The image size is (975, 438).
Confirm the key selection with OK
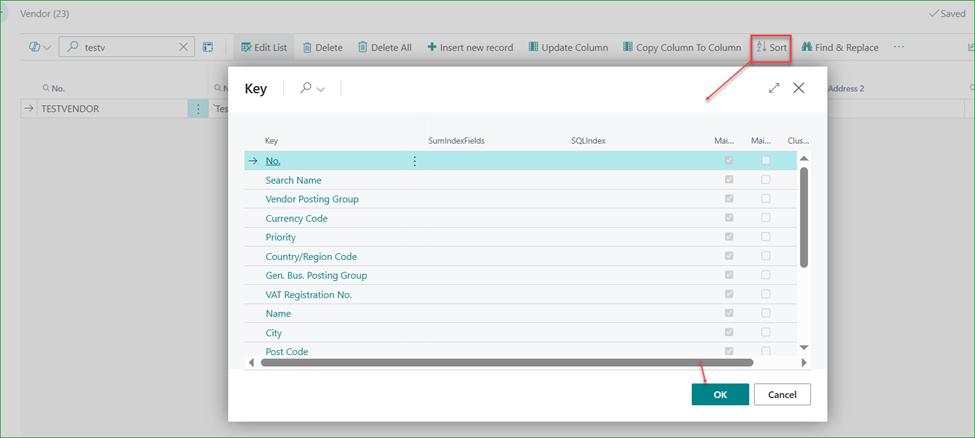[720, 394]
